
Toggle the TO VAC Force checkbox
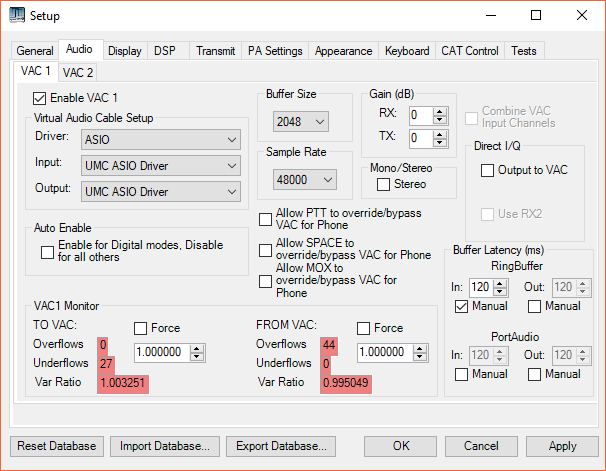pyautogui.click(x=142, y=328)
